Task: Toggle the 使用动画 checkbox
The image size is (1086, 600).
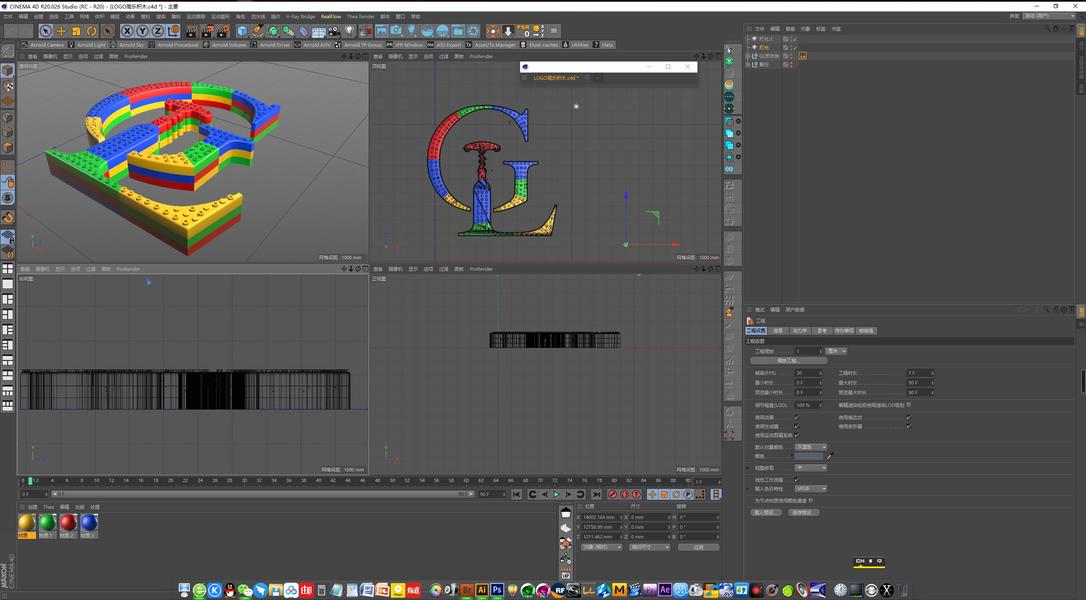Action: 796,417
